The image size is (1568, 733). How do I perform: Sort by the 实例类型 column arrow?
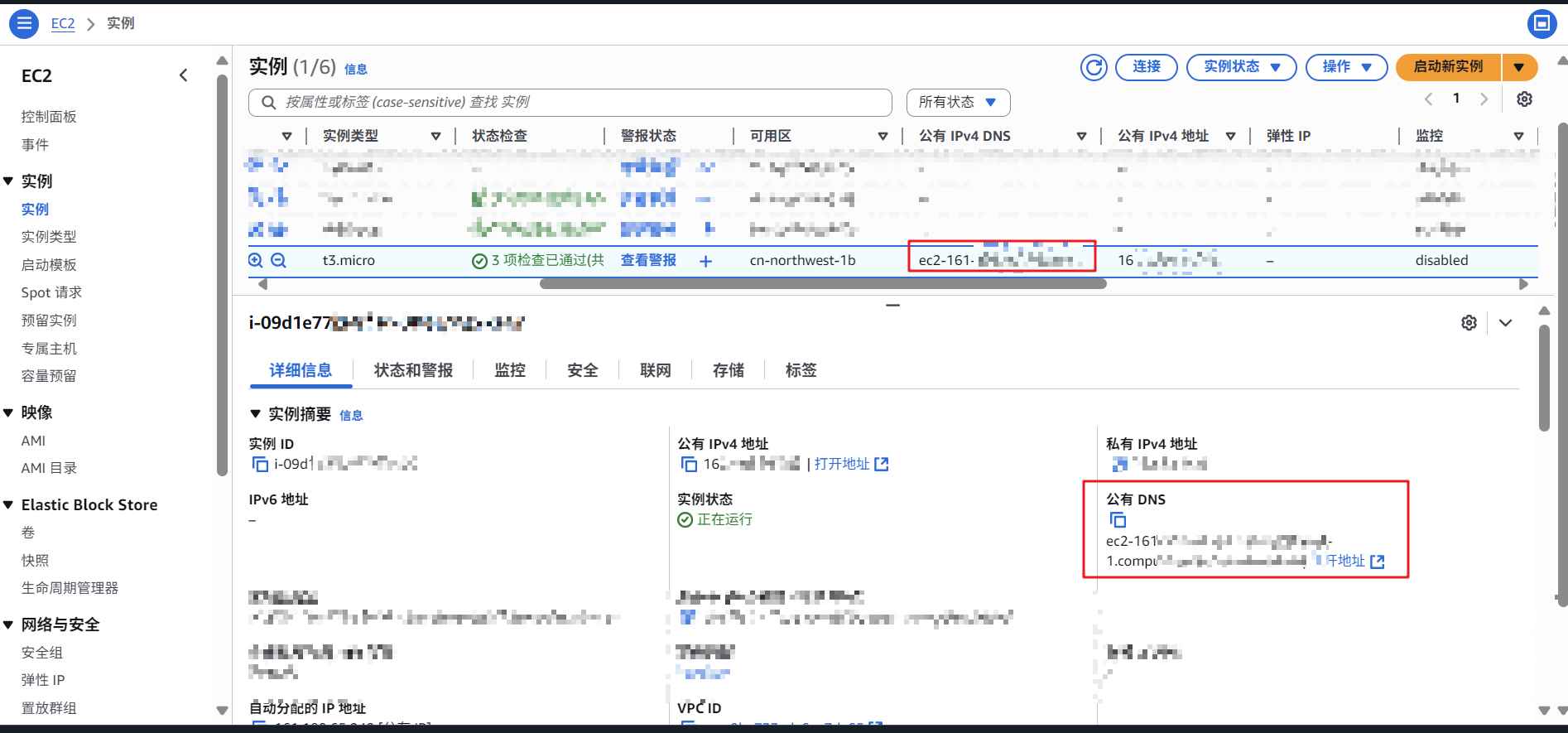tap(435, 137)
